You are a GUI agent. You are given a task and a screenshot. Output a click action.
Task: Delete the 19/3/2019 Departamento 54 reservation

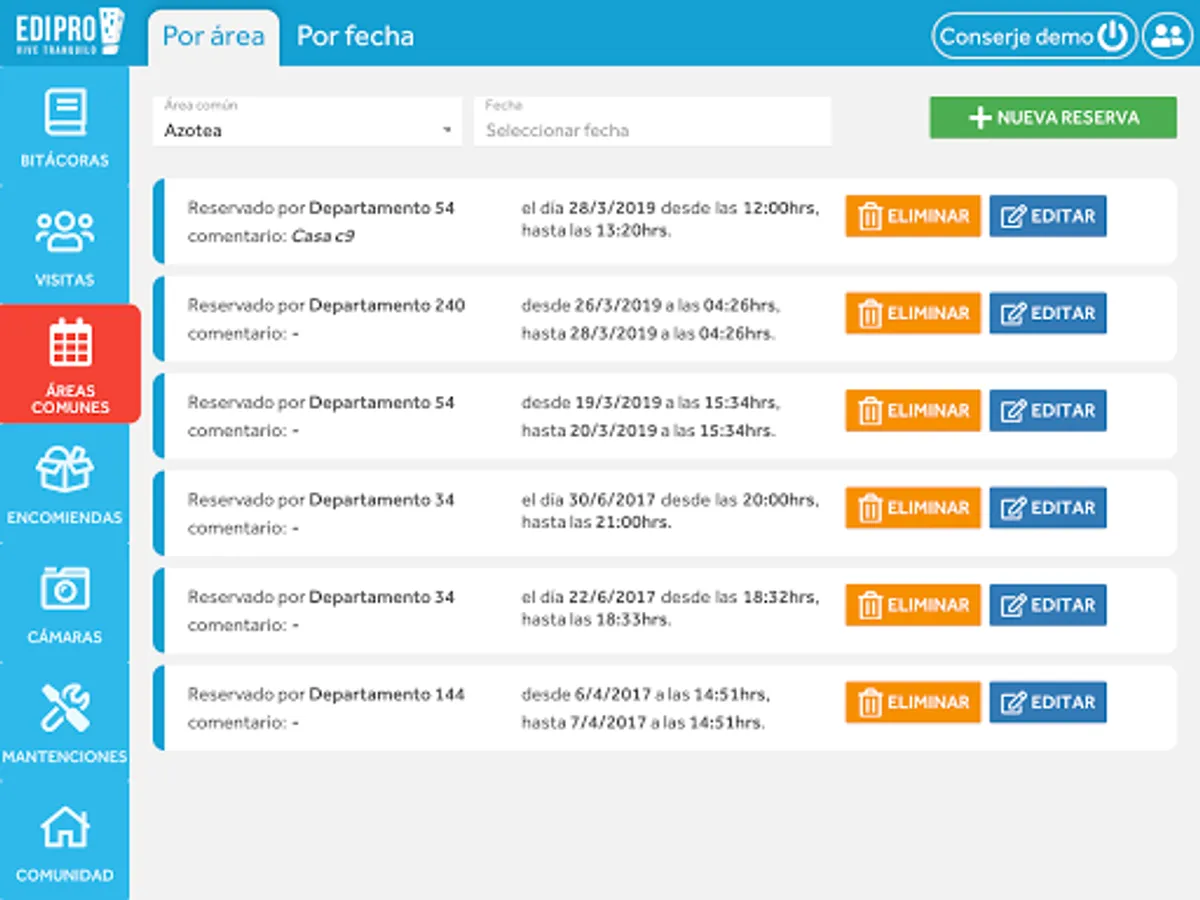pos(913,410)
